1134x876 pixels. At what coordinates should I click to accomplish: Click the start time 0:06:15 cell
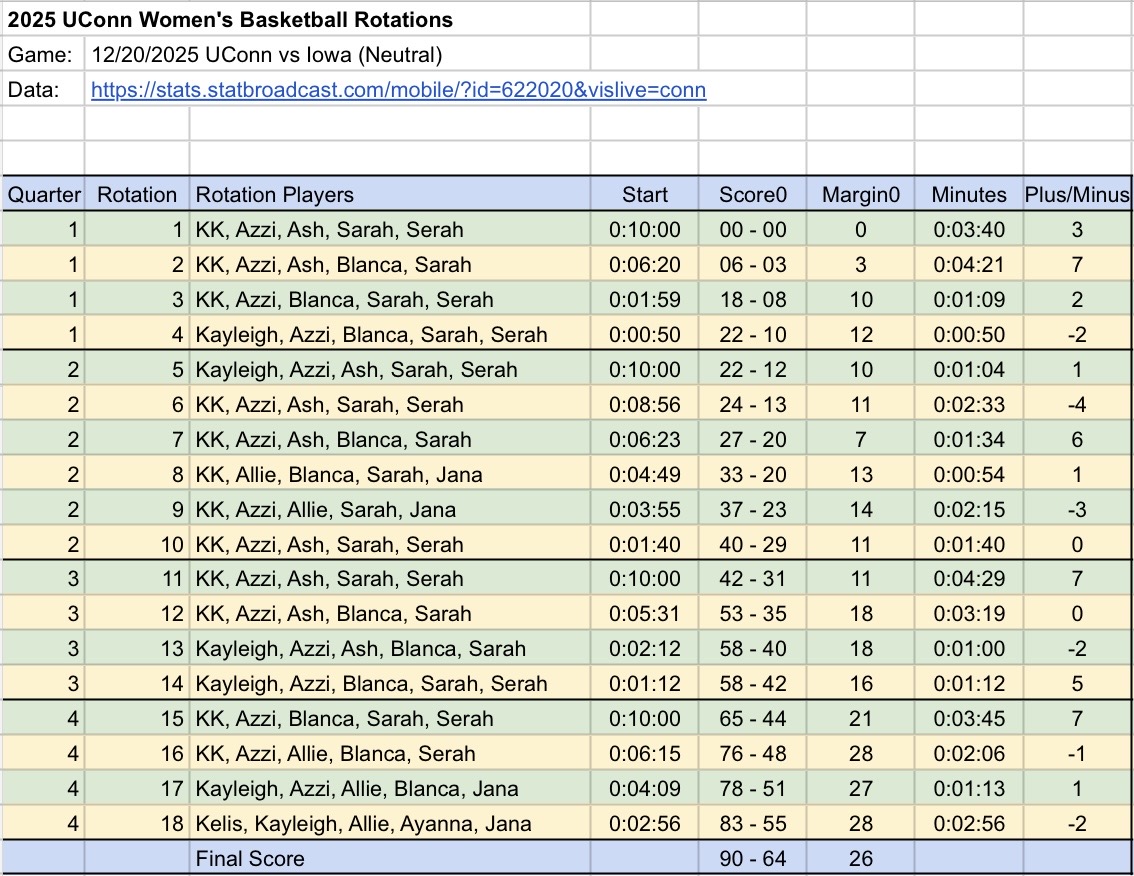(644, 754)
